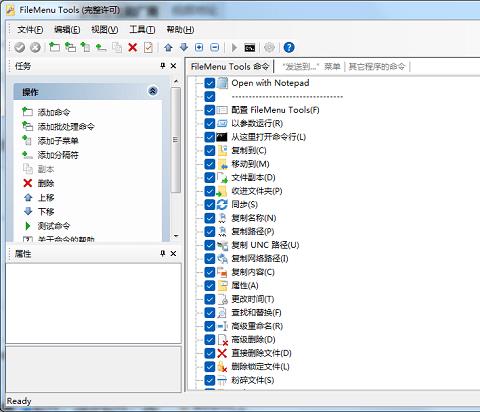Collapse the 操作 section chevron

[x=153, y=91]
